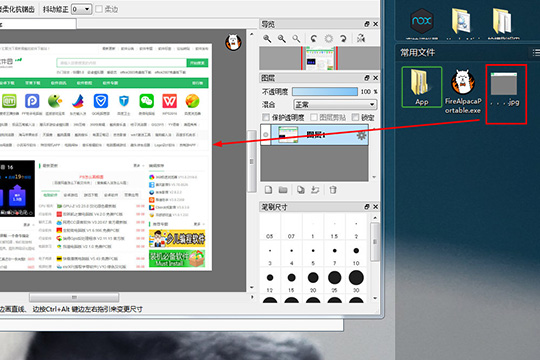Close the 导览 navigator panel

[x=375, y=24]
